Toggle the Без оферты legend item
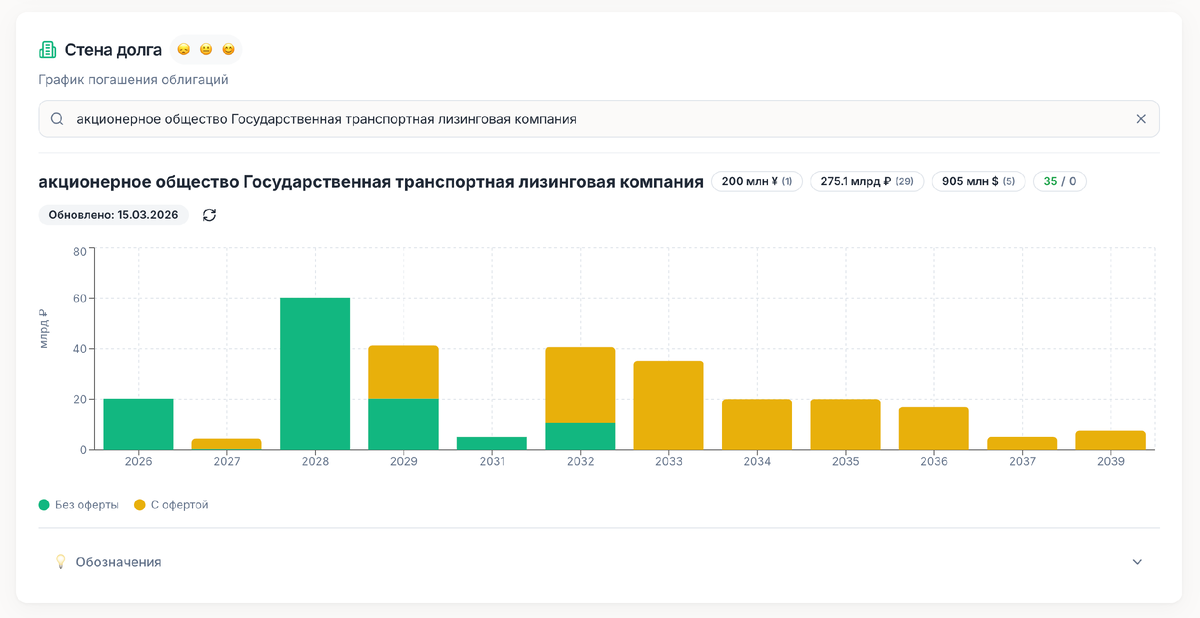 [x=79, y=505]
